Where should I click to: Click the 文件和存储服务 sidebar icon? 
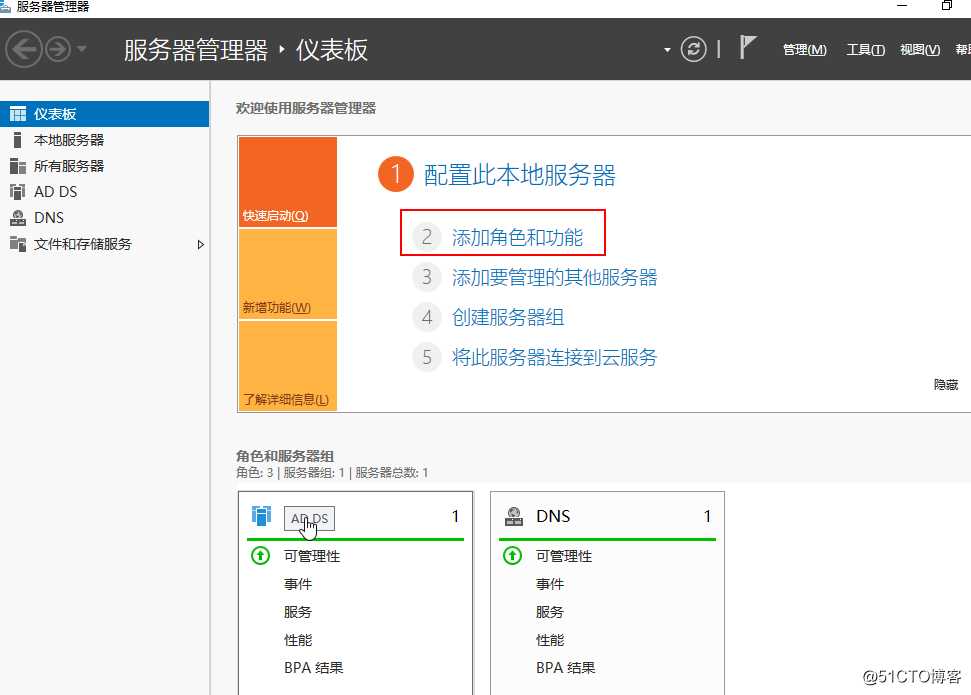click(x=18, y=243)
